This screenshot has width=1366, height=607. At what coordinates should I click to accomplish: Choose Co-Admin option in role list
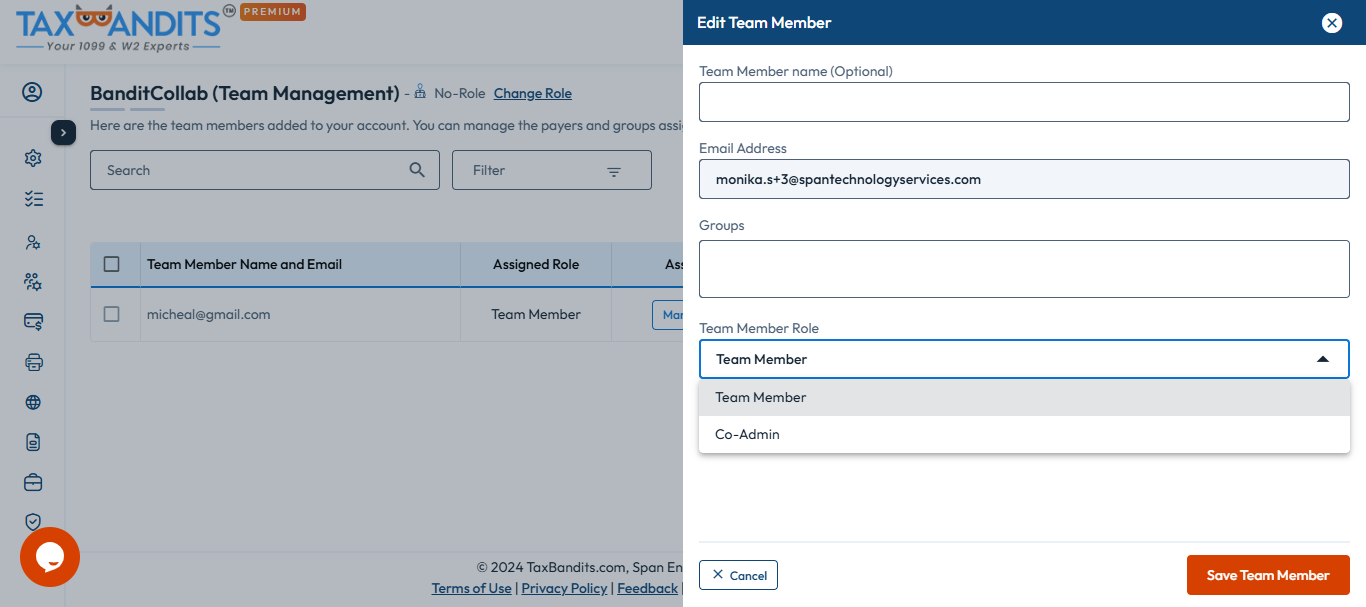pyautogui.click(x=1024, y=434)
